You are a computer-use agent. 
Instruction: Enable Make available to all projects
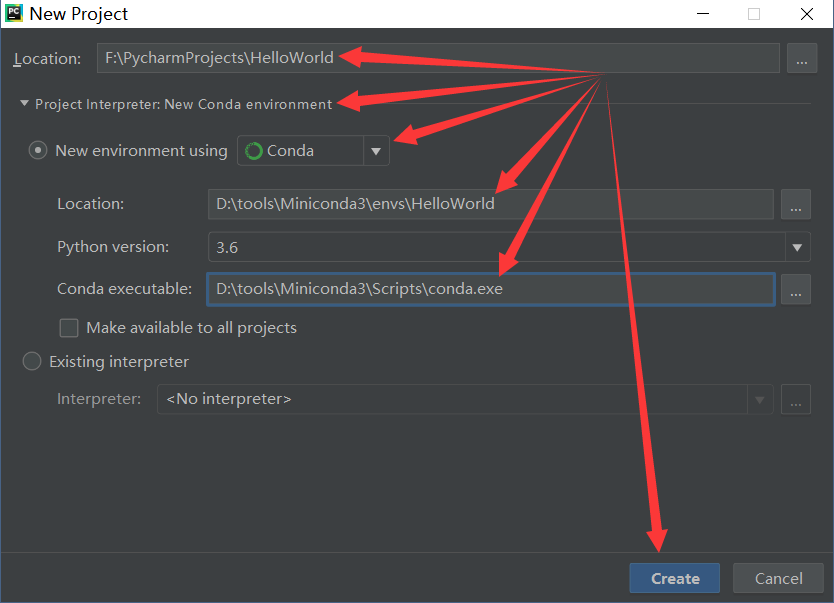[x=68, y=327]
